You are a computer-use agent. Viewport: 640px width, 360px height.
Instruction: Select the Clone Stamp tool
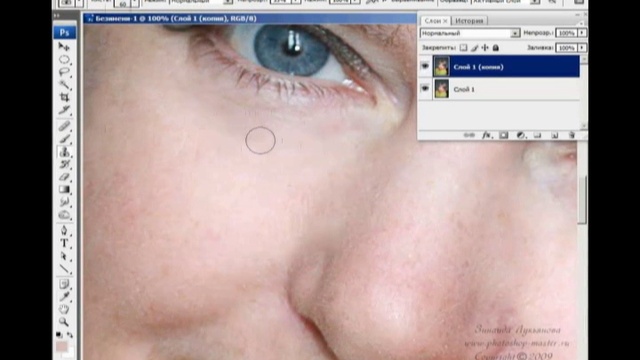[x=64, y=152]
